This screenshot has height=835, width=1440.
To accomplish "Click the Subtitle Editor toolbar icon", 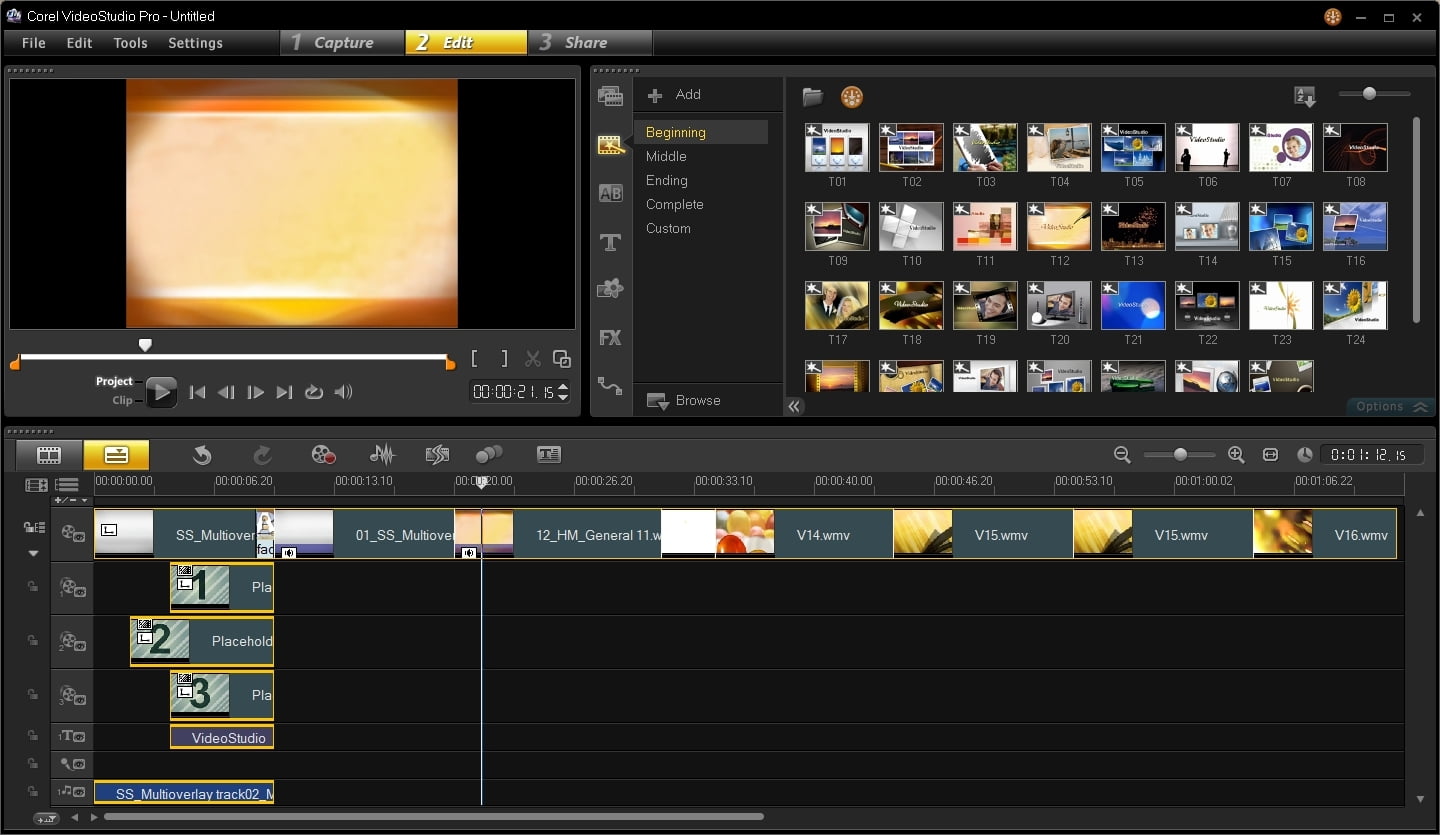I will [x=548, y=455].
